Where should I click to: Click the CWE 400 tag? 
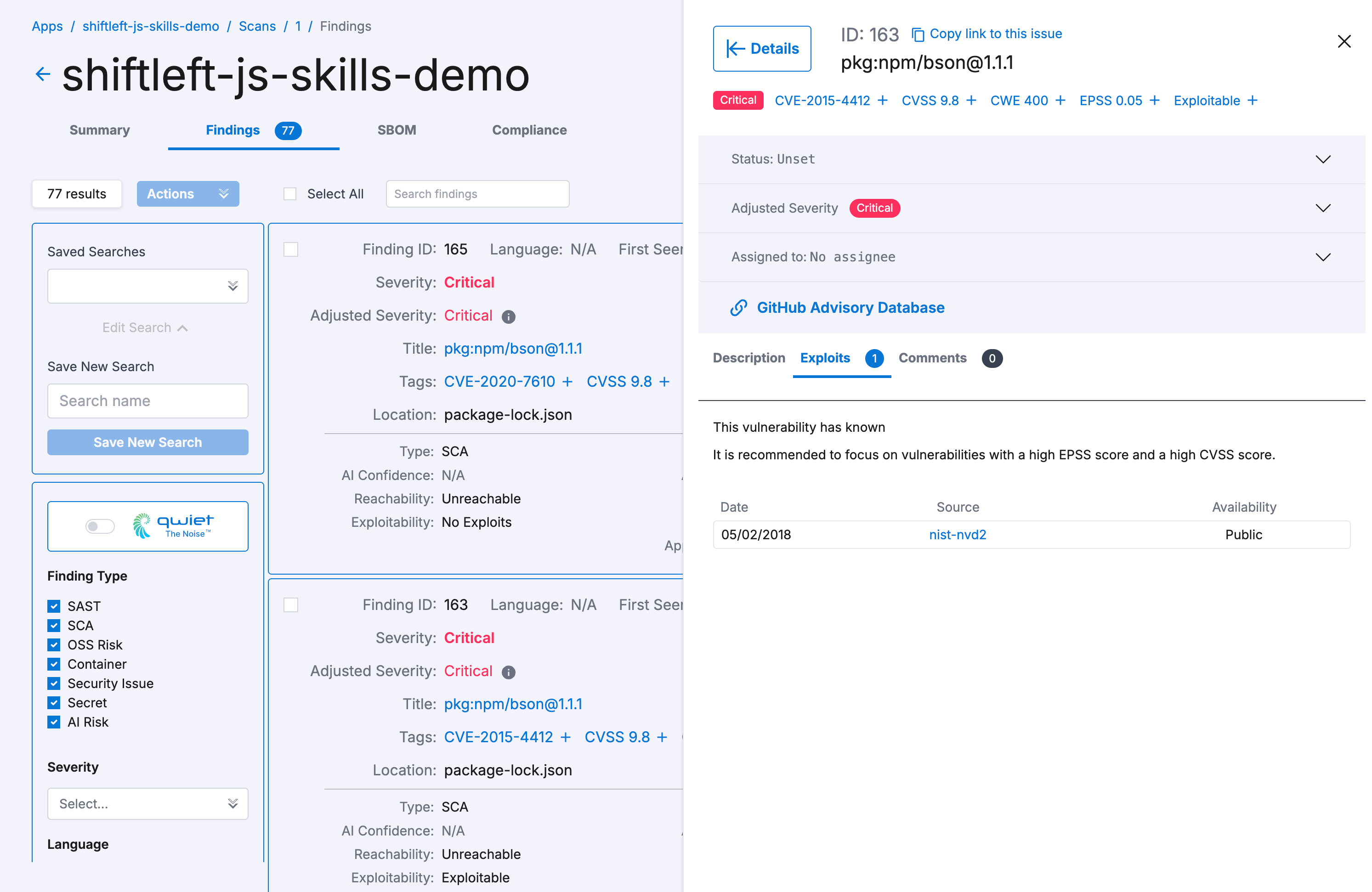[x=1019, y=101]
